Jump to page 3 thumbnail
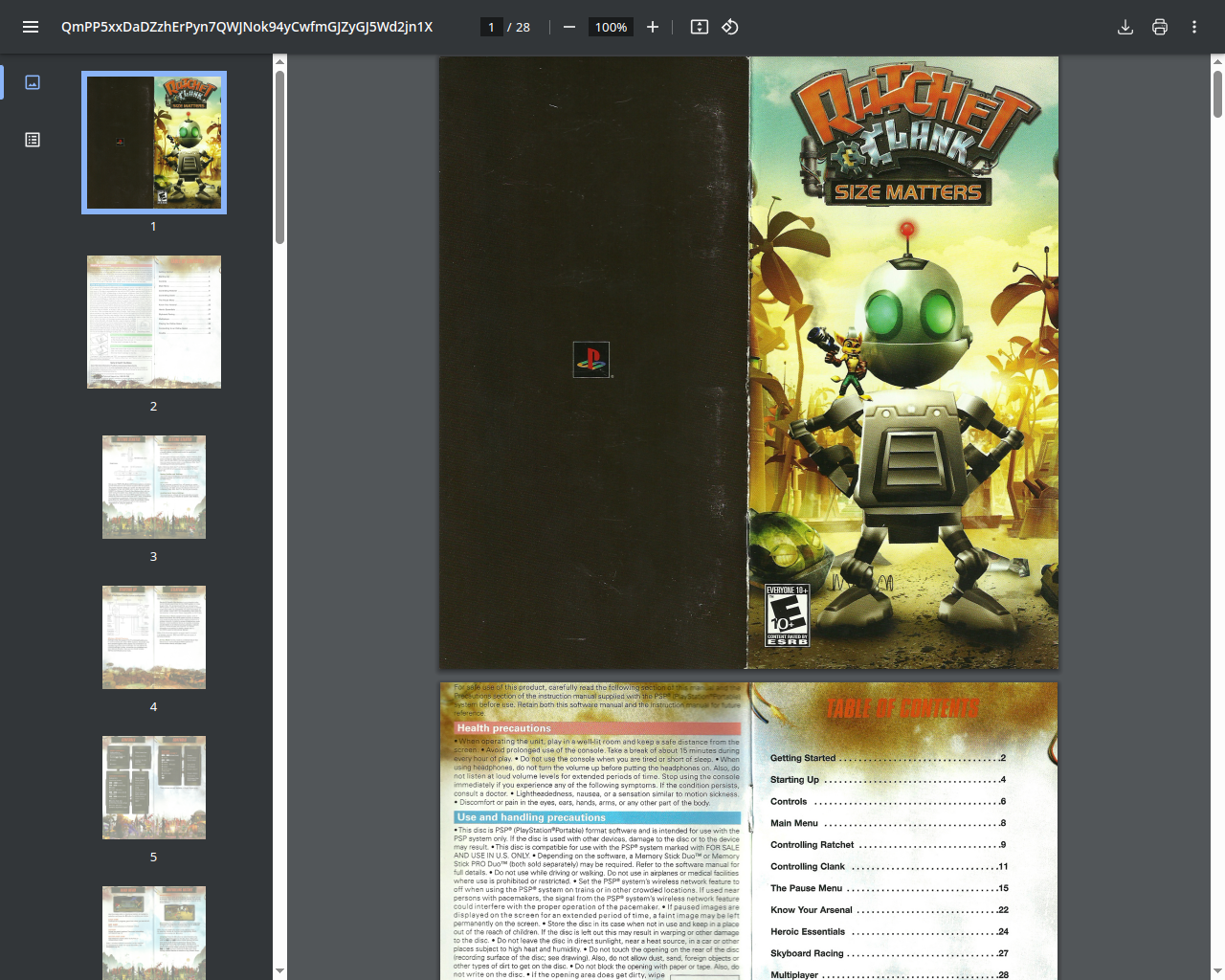1225x980 pixels. (154, 487)
